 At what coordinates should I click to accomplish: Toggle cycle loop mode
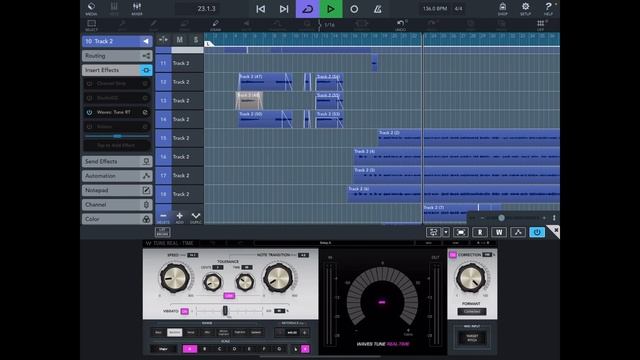pos(307,9)
